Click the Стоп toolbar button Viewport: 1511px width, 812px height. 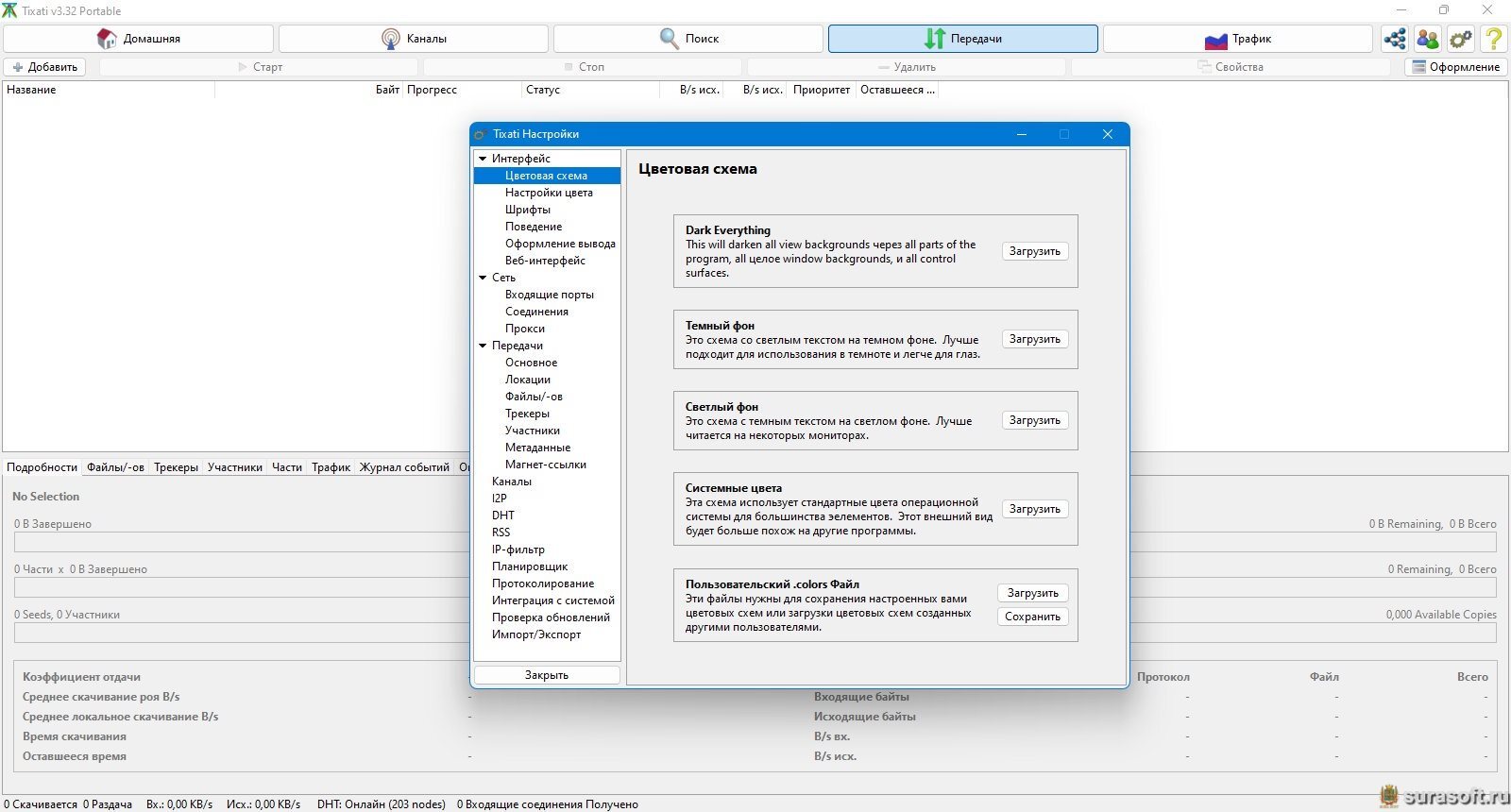pyautogui.click(x=584, y=67)
